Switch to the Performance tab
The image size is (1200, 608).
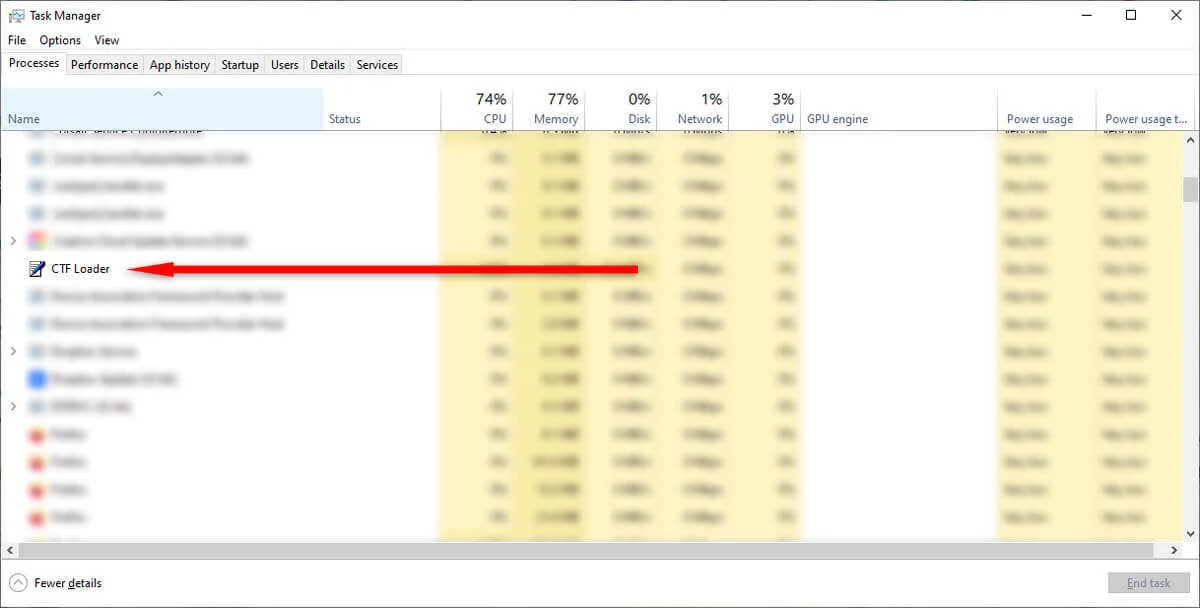pos(104,64)
